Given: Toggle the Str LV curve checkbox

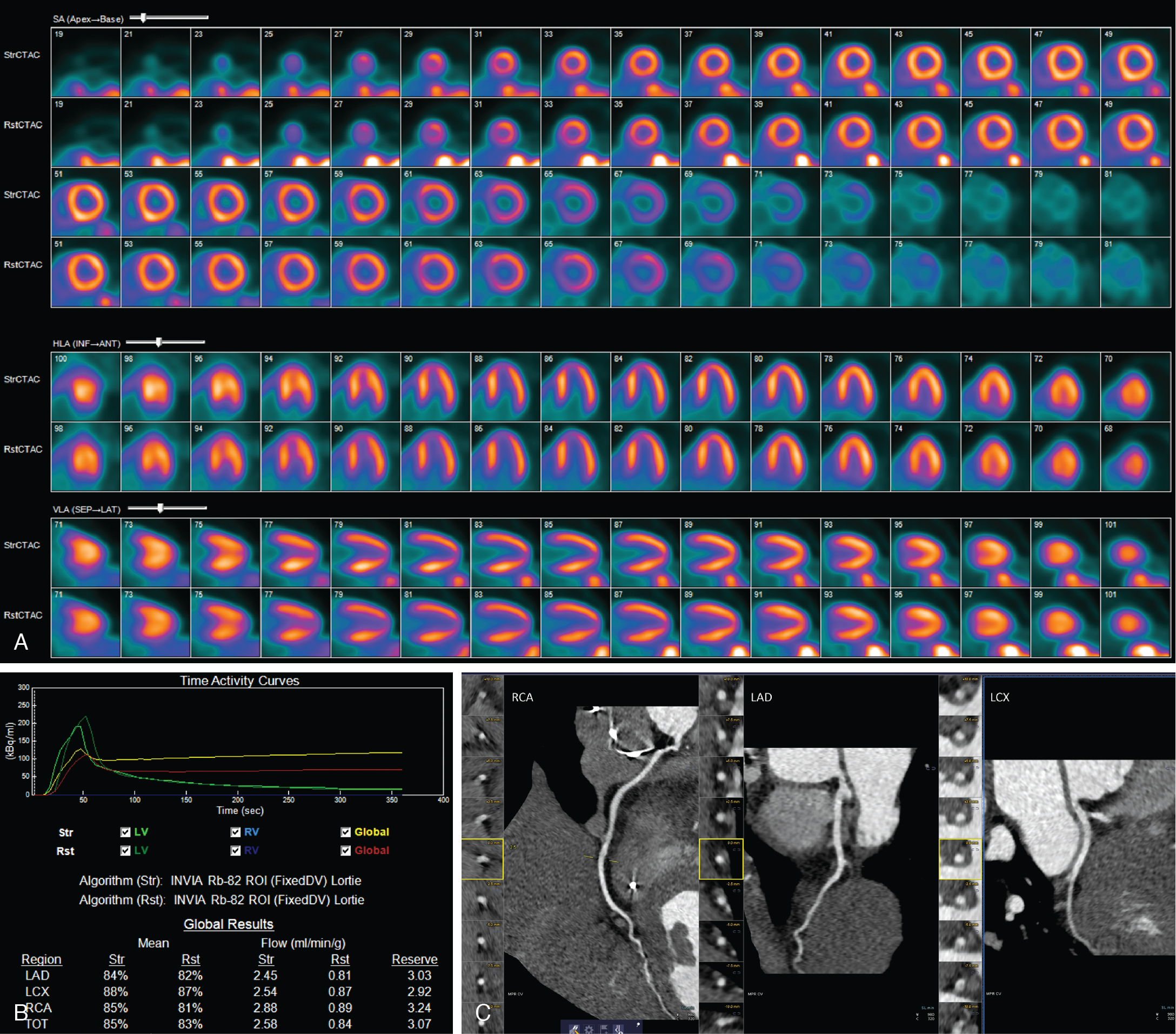Looking at the screenshot, I should [125, 832].
